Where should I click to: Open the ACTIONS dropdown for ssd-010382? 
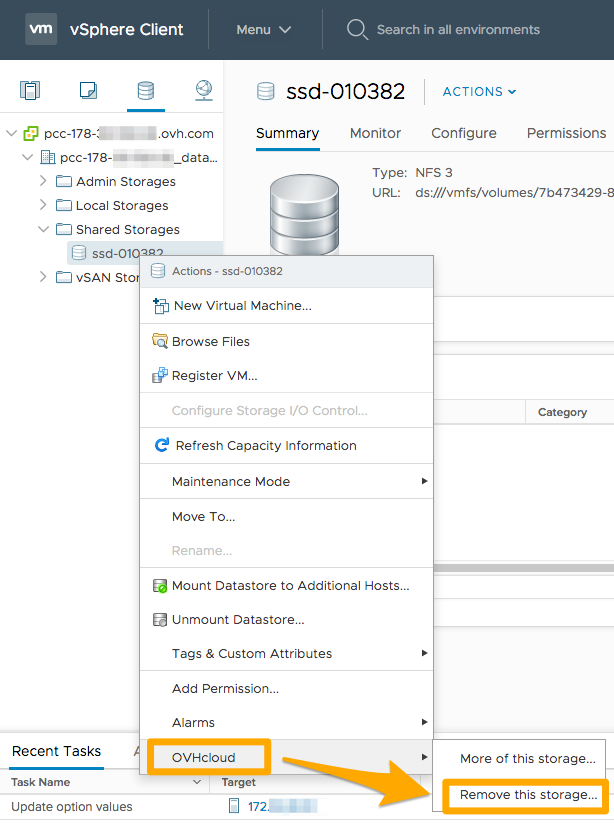click(479, 91)
